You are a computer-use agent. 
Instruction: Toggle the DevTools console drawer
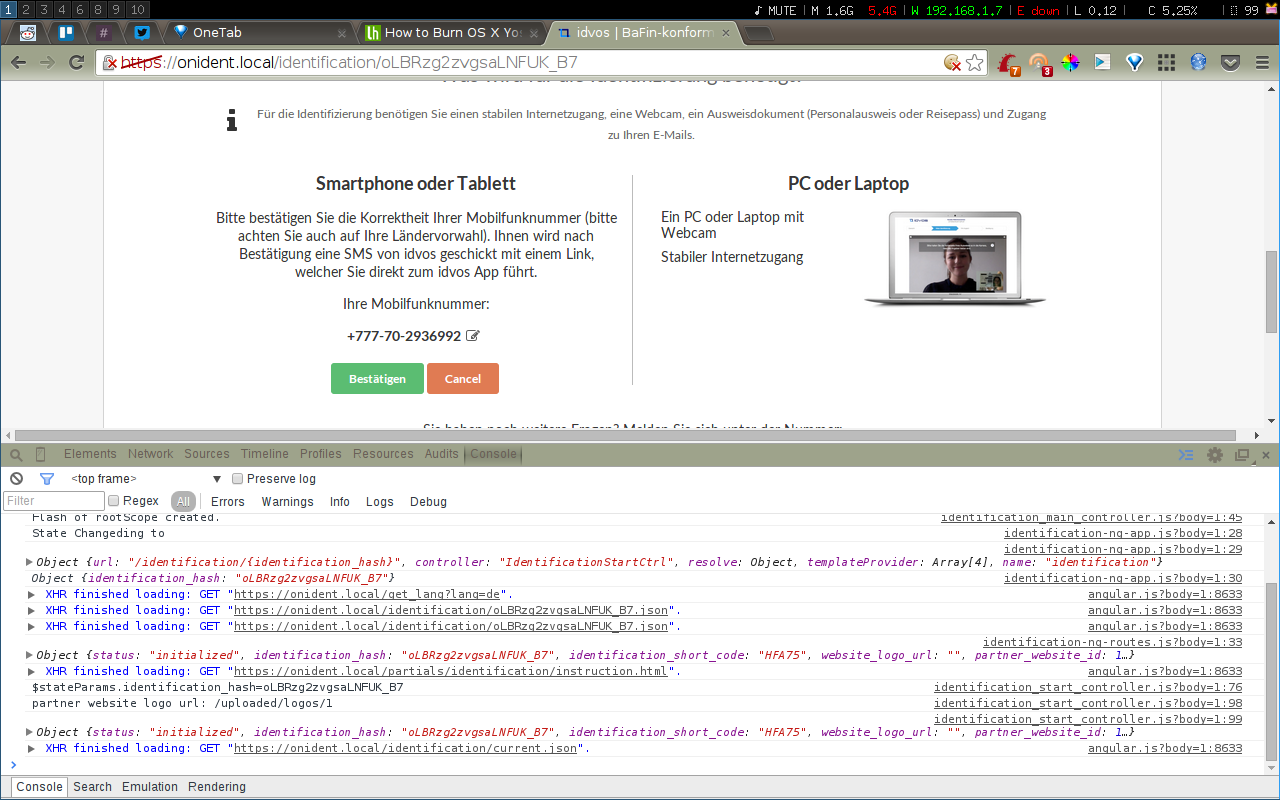tap(1186, 455)
